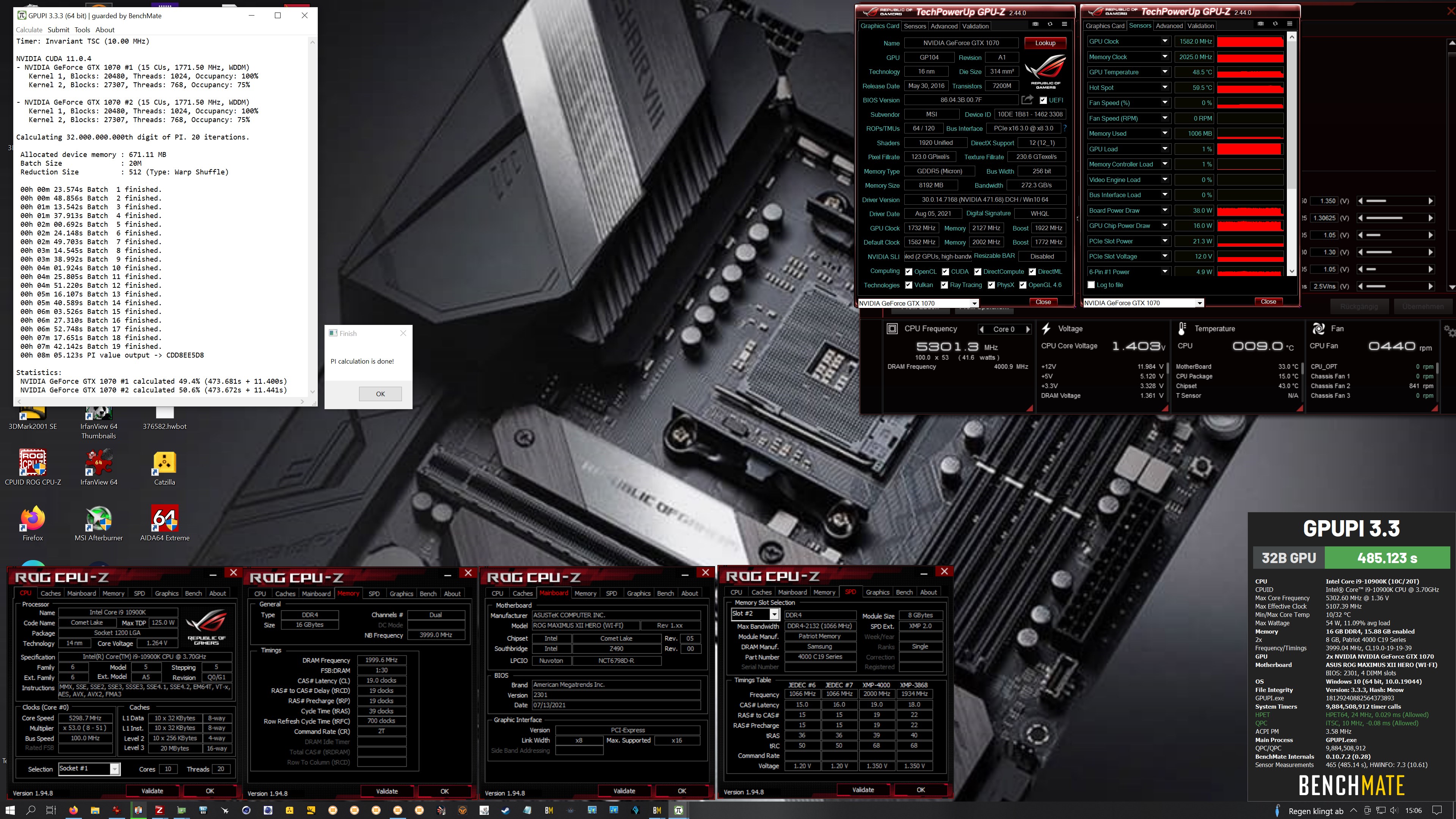Open the hamburger menu in the GPU-Z Sensors window
1456x819 pixels.
pyautogui.click(x=1290, y=24)
